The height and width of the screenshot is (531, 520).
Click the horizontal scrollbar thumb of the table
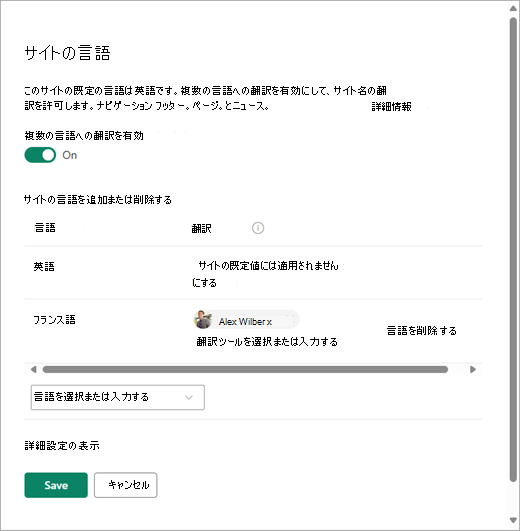245,369
